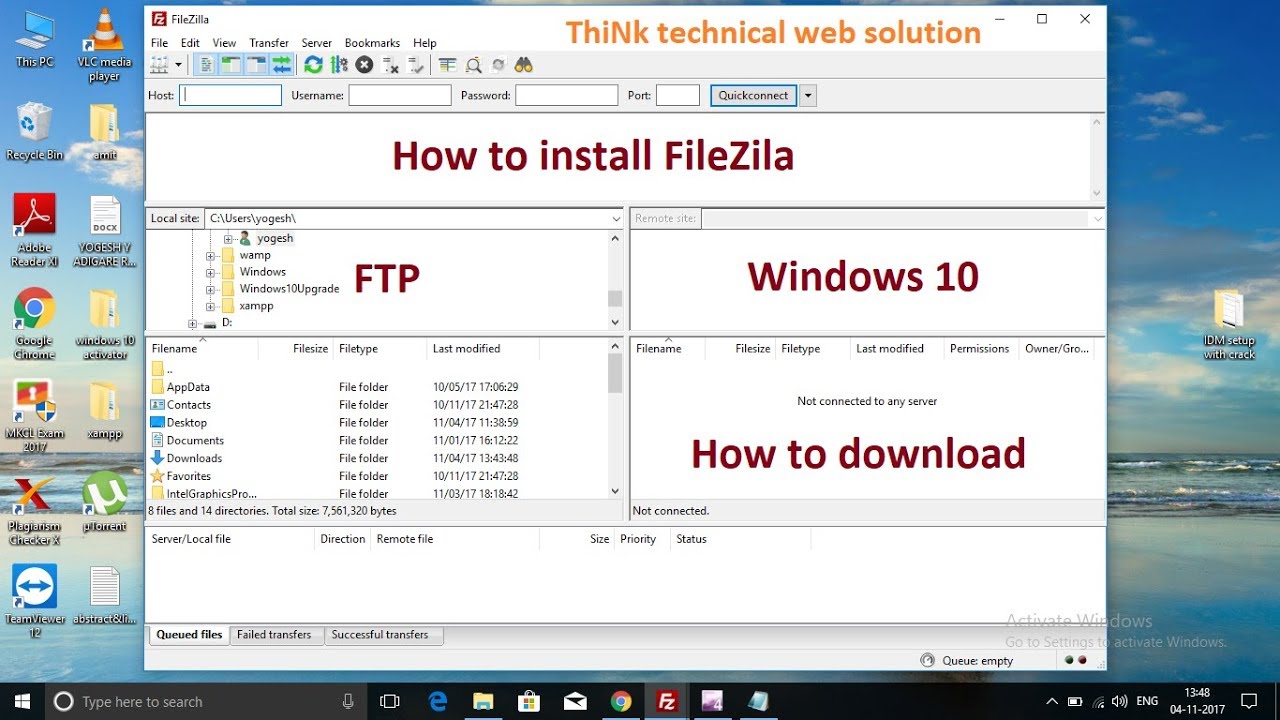Select the parent directory '..' row
The image size is (1280, 720).
point(377,369)
